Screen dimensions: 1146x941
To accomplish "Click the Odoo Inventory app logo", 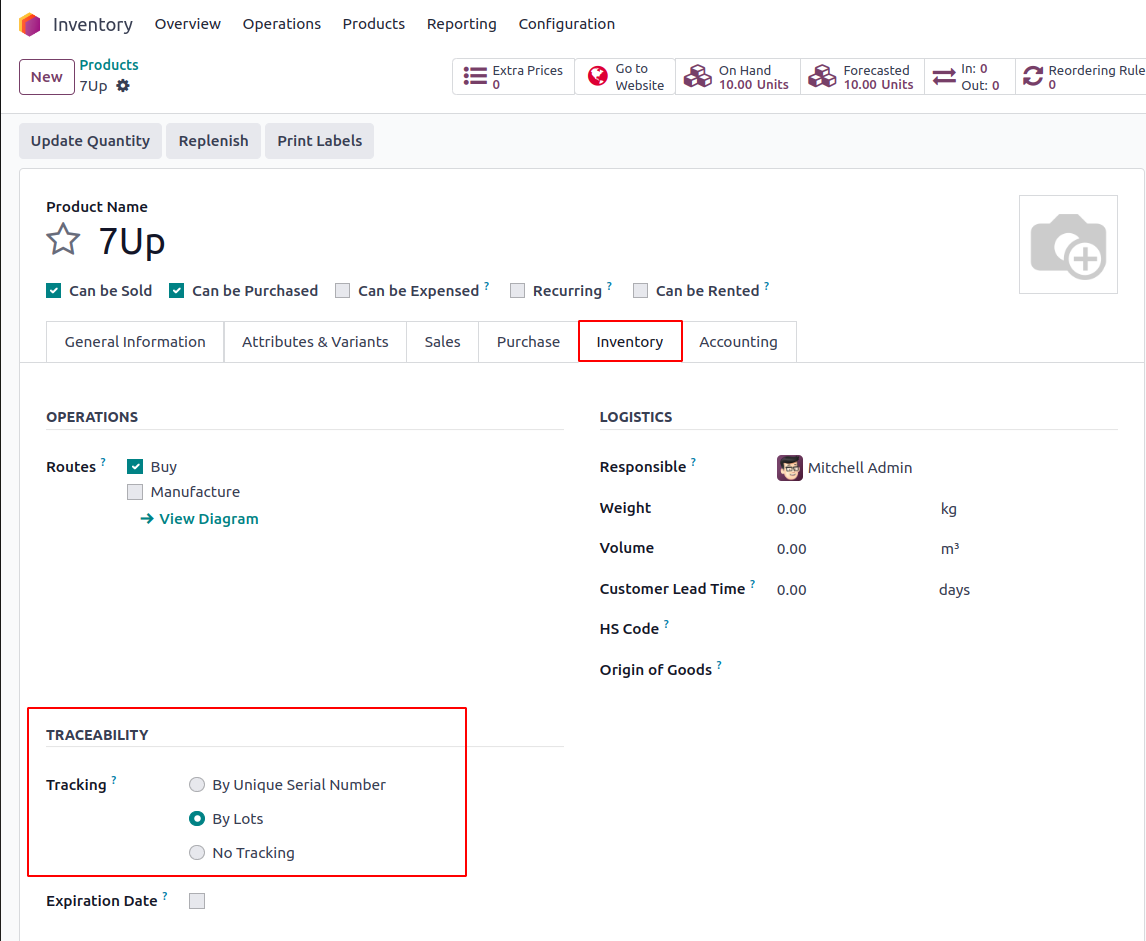I will click(30, 24).
